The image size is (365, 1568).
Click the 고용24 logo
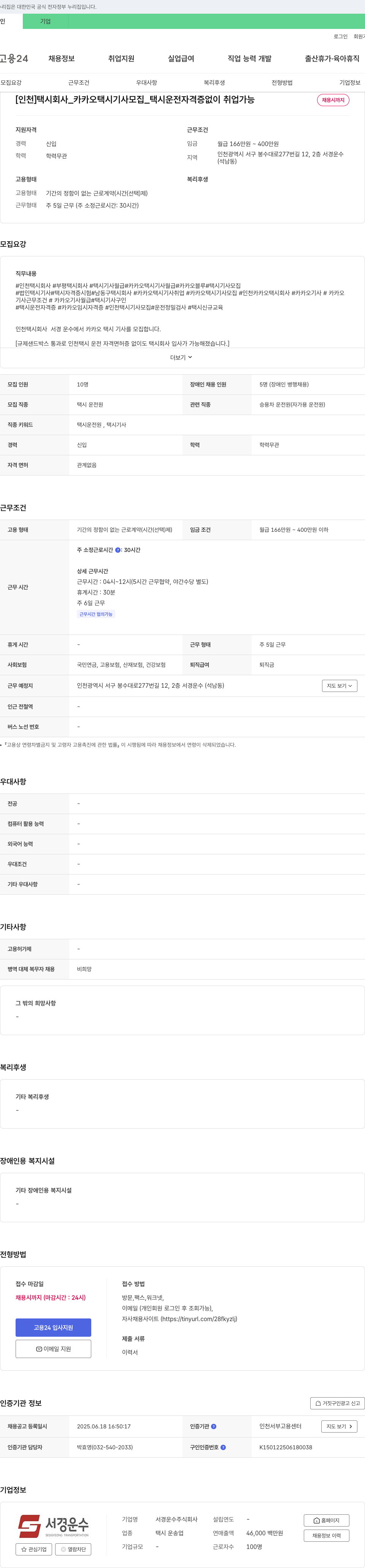14,59
